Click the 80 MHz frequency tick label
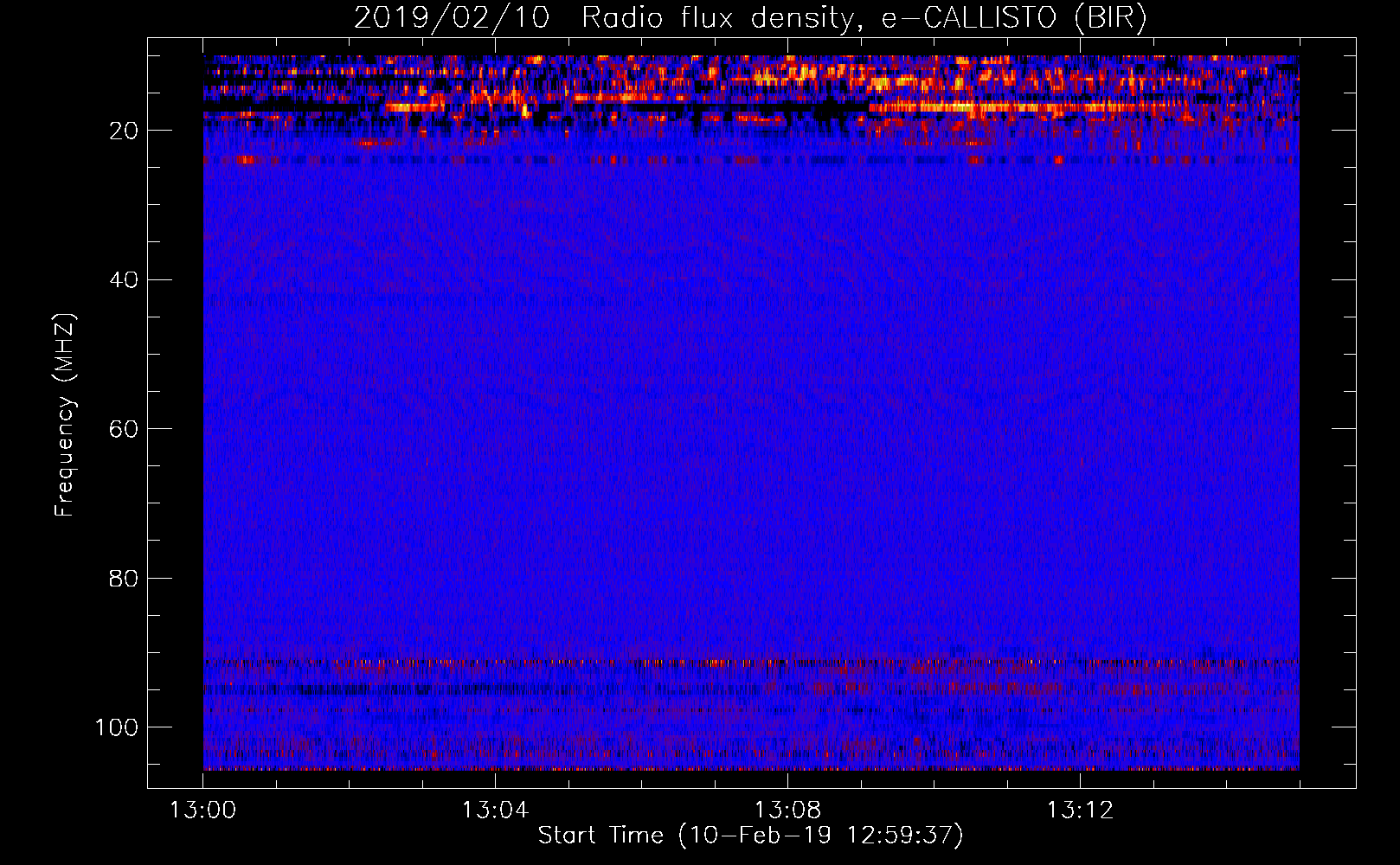Screen dimensions: 1400x865 click(x=124, y=578)
